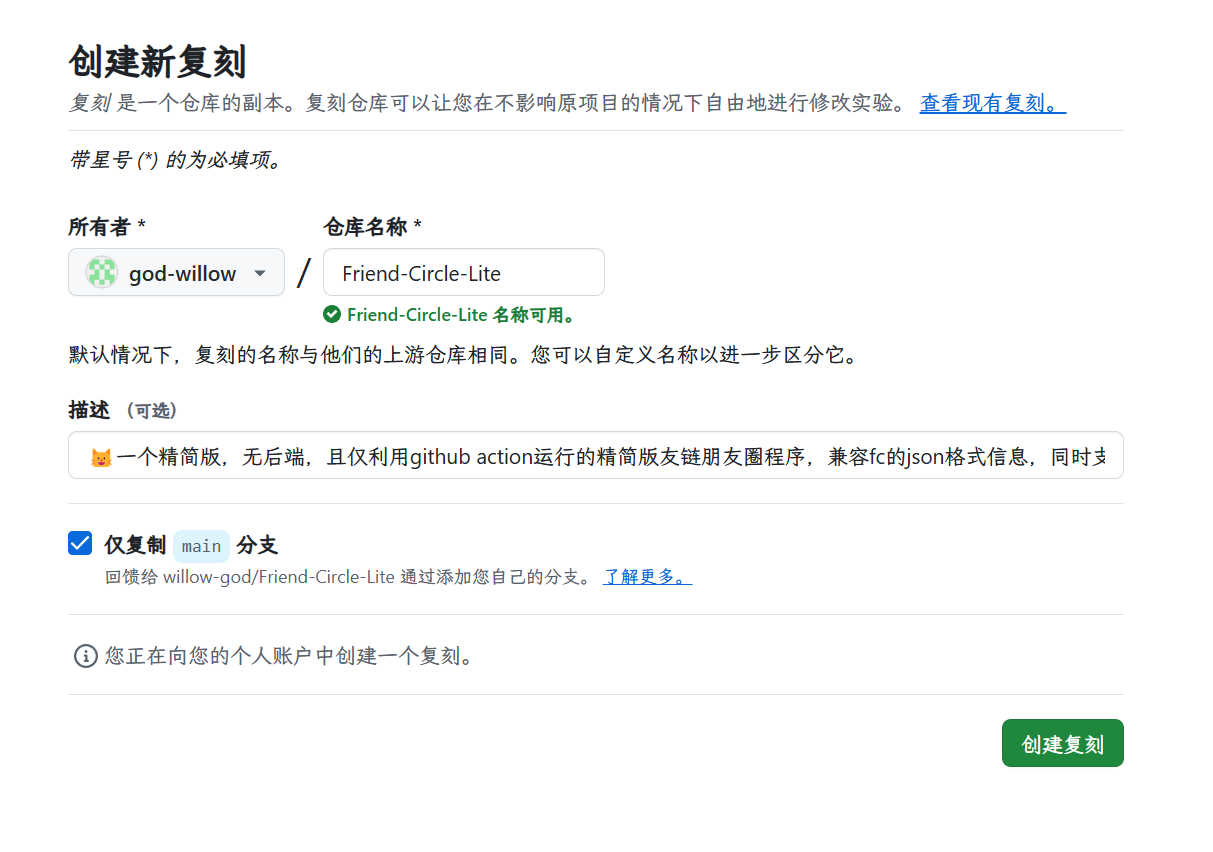Focus the repository name field Friend-Circle-Lite

pos(463,273)
